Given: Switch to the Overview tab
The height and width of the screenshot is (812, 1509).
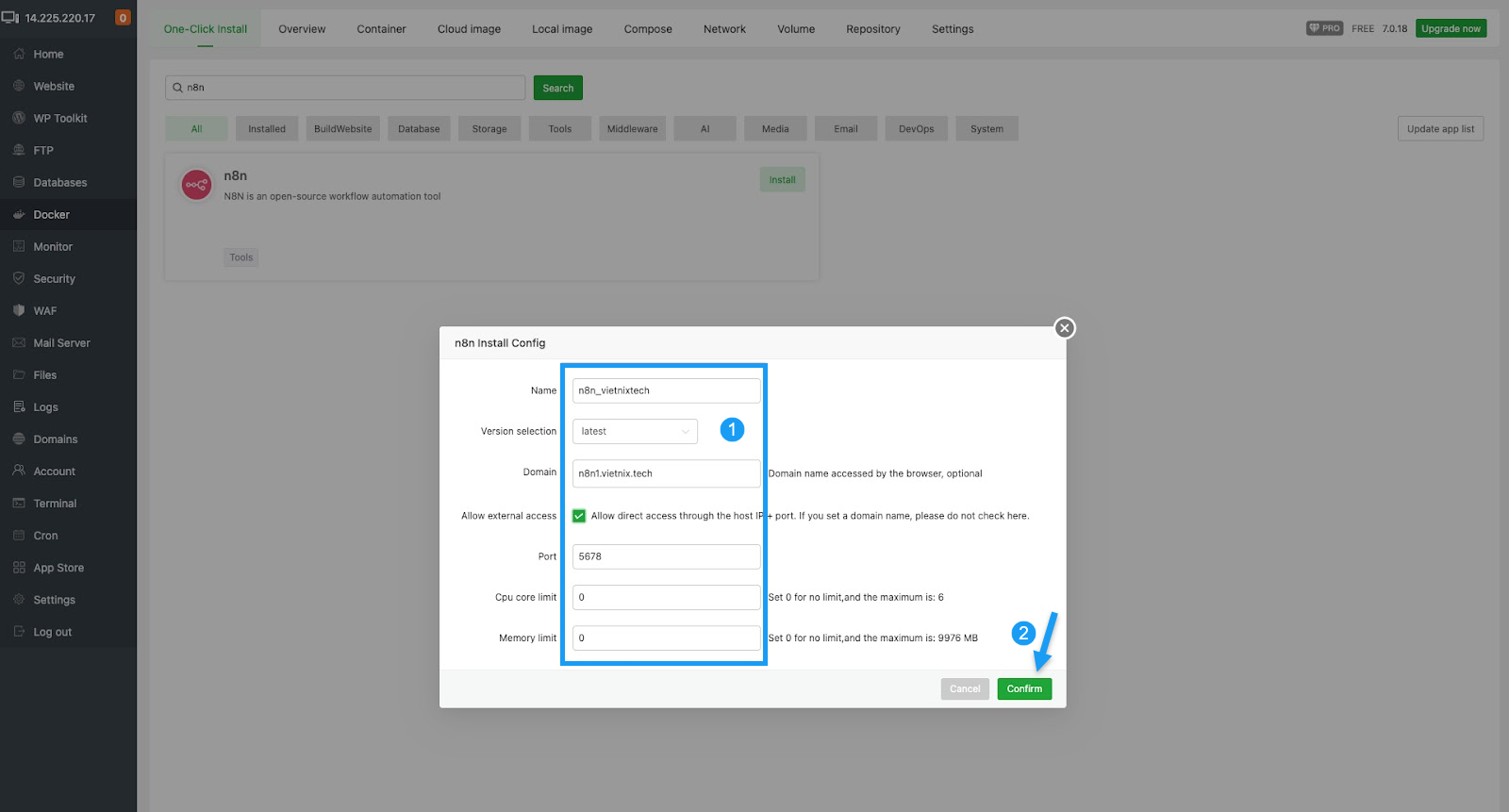Looking at the screenshot, I should pyautogui.click(x=302, y=29).
